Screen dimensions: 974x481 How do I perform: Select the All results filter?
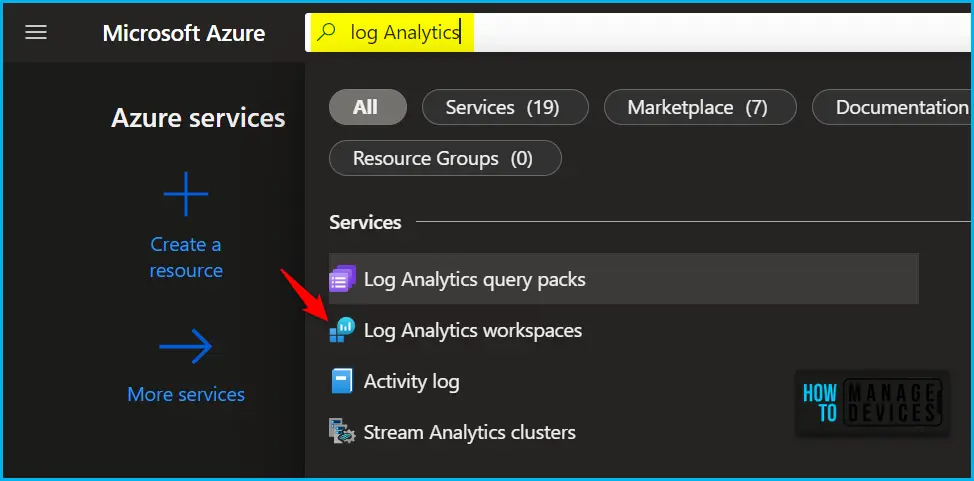(366, 107)
